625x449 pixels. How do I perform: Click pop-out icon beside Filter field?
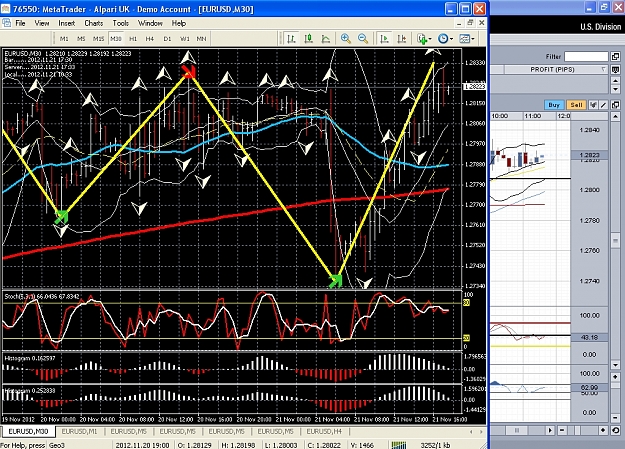coord(615,57)
